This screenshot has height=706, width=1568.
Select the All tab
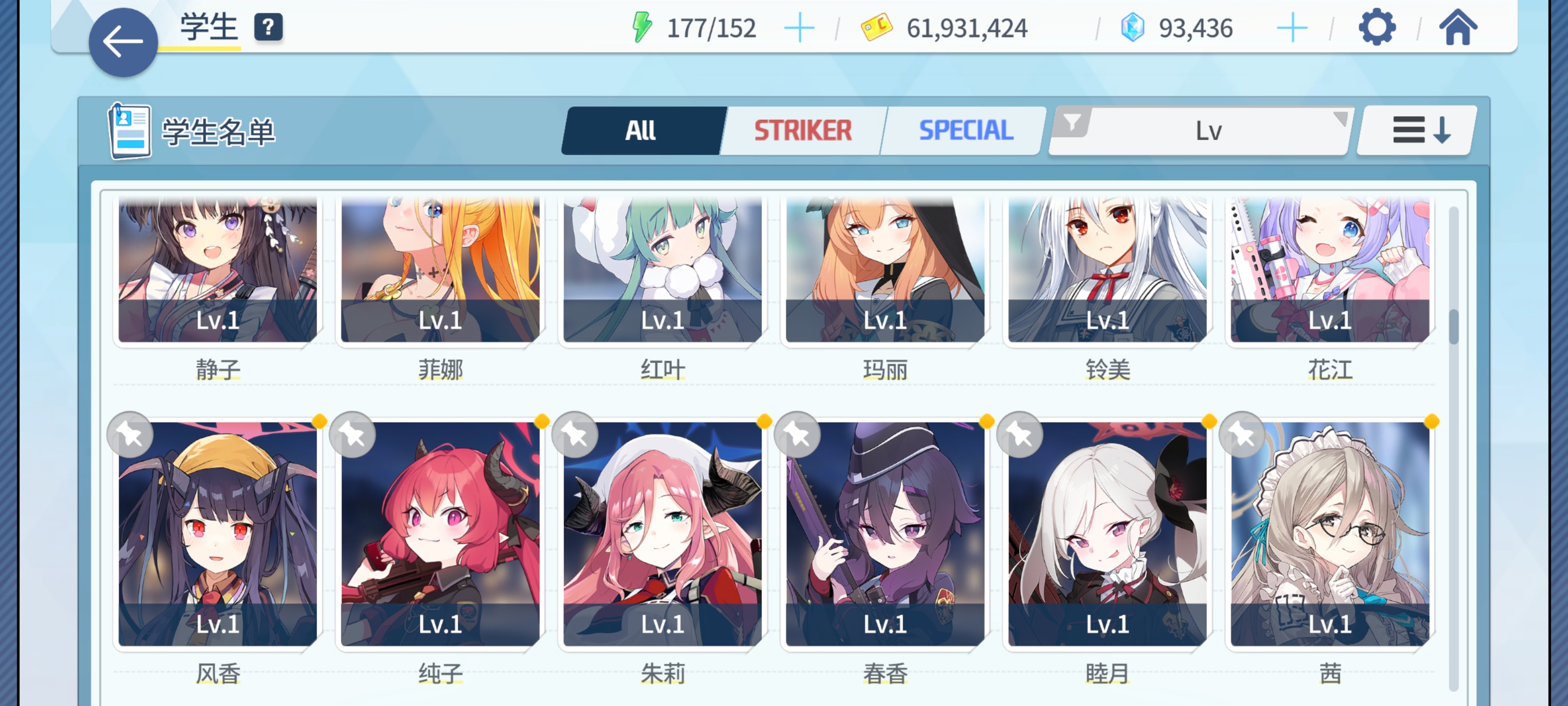(x=641, y=130)
